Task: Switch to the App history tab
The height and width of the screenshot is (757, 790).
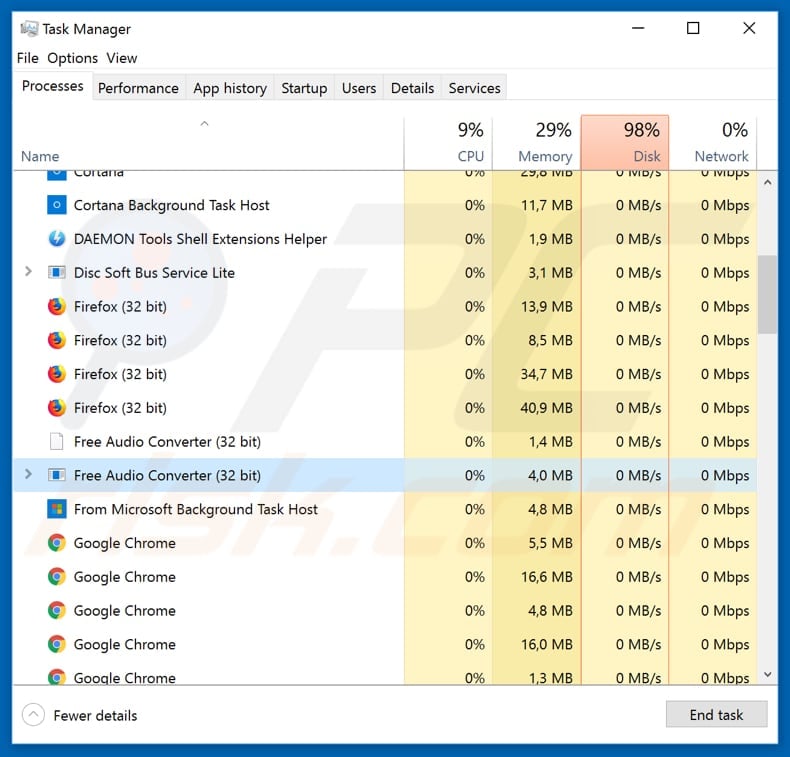Action: tap(230, 88)
